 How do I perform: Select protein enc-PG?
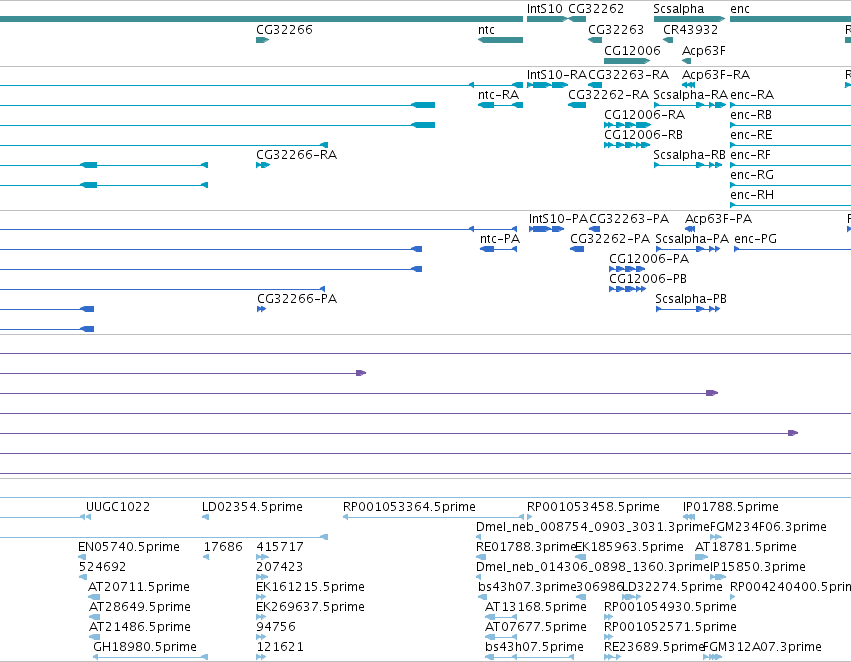click(755, 239)
